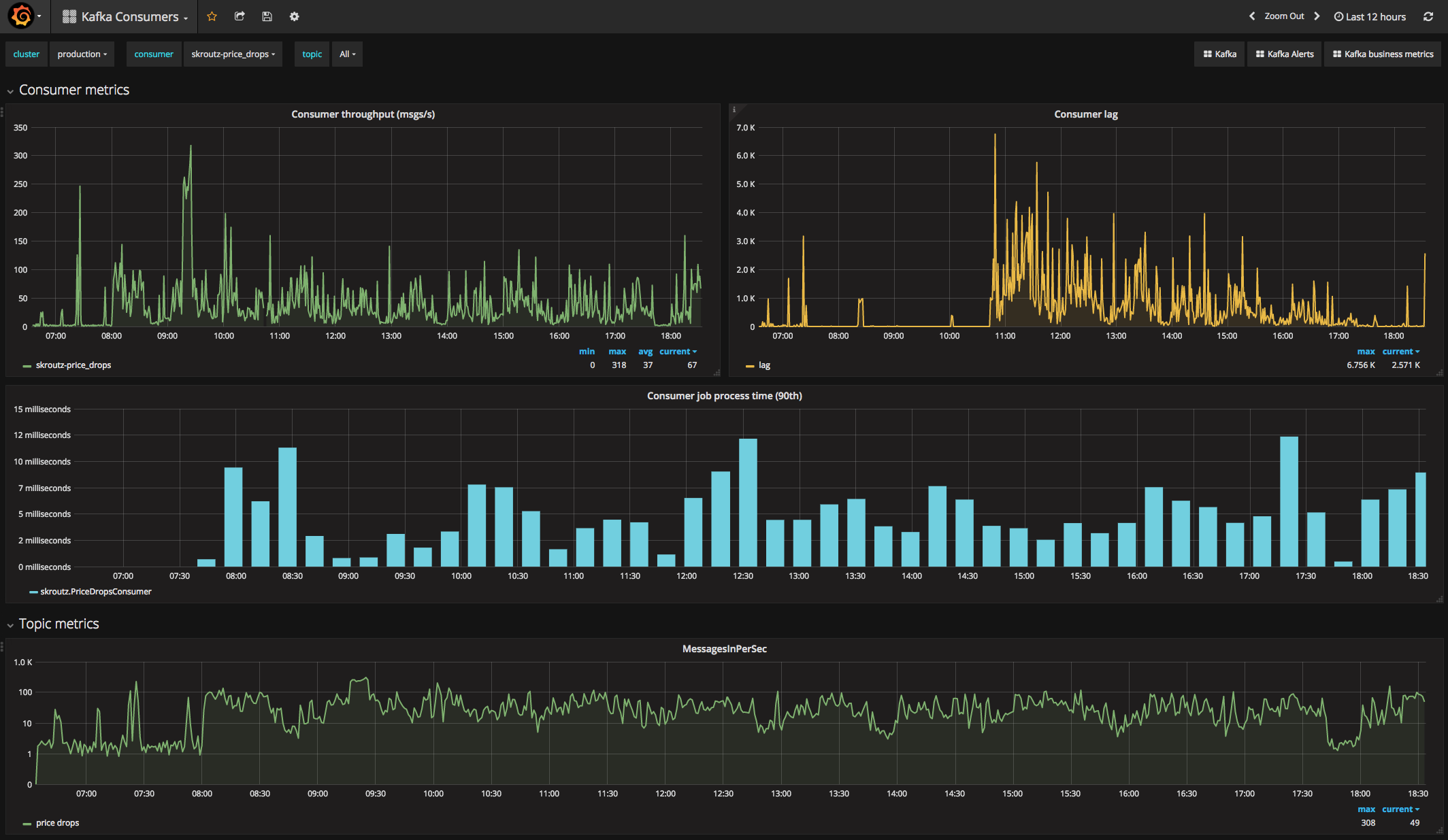Shift time range backward with left arrow
Viewport: 1448px width, 840px height.
[x=1252, y=16]
